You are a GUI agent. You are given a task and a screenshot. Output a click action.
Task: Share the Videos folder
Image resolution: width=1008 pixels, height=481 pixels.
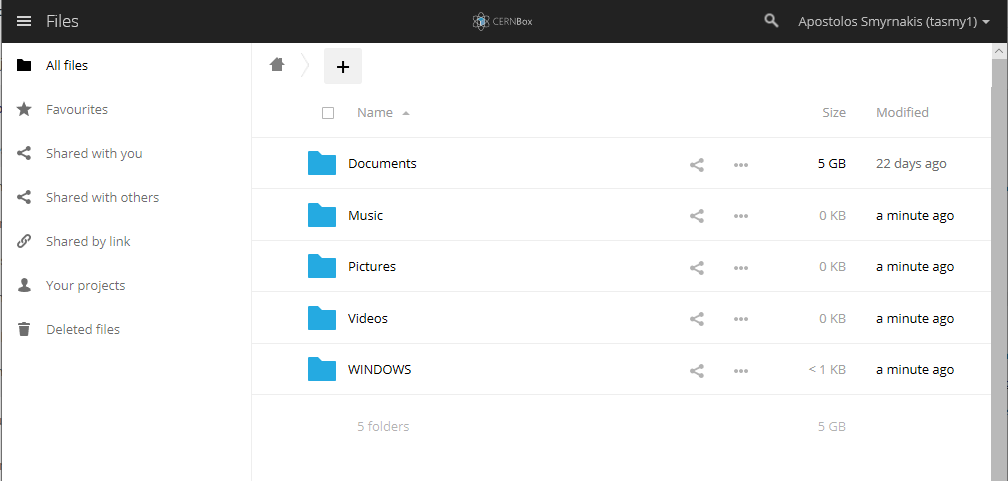pos(697,319)
